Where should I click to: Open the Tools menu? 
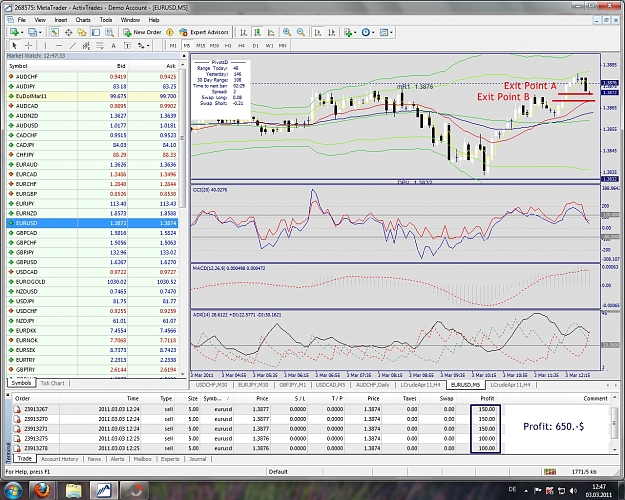[106, 20]
